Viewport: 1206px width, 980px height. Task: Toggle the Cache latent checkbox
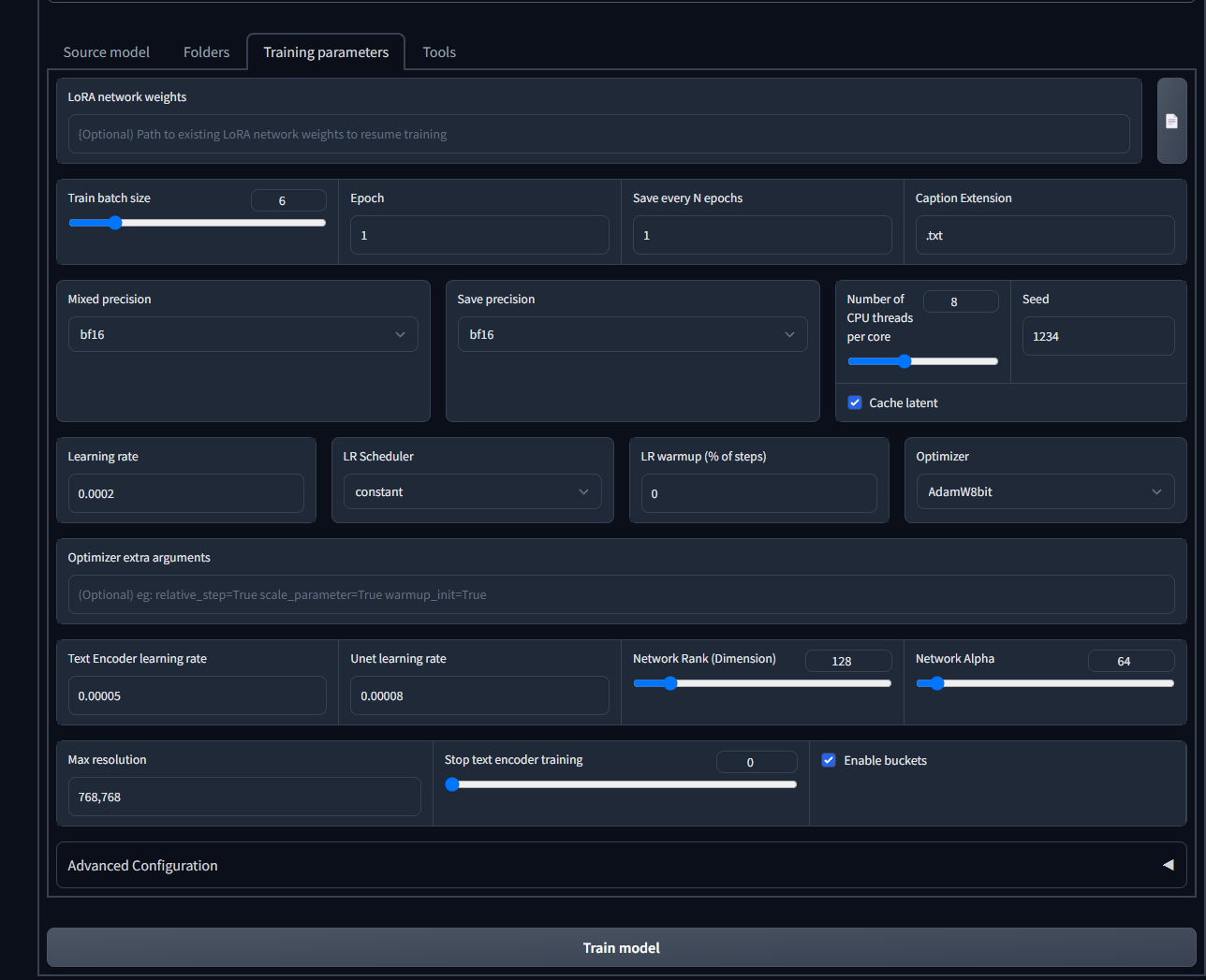click(x=855, y=402)
